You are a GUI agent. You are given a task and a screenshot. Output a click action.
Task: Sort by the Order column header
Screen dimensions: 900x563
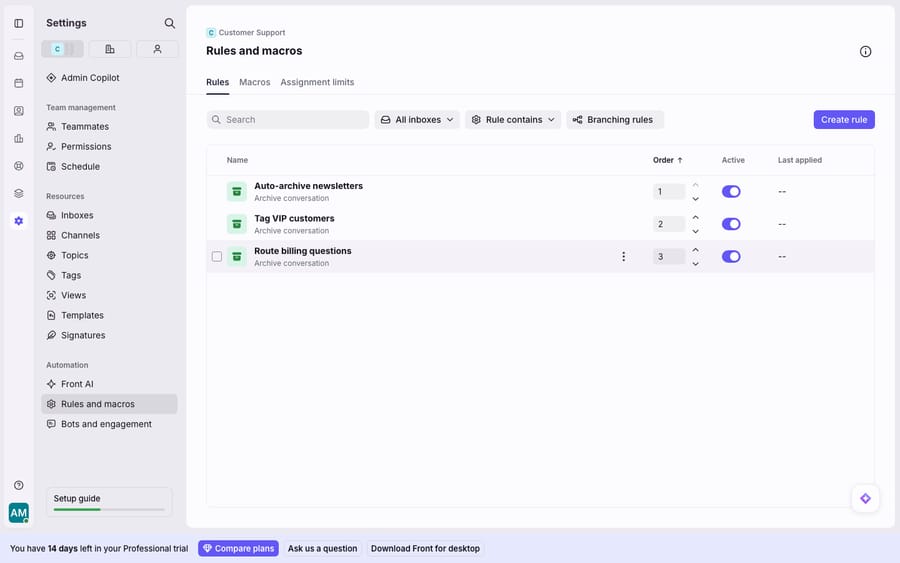pyautogui.click(x=668, y=160)
